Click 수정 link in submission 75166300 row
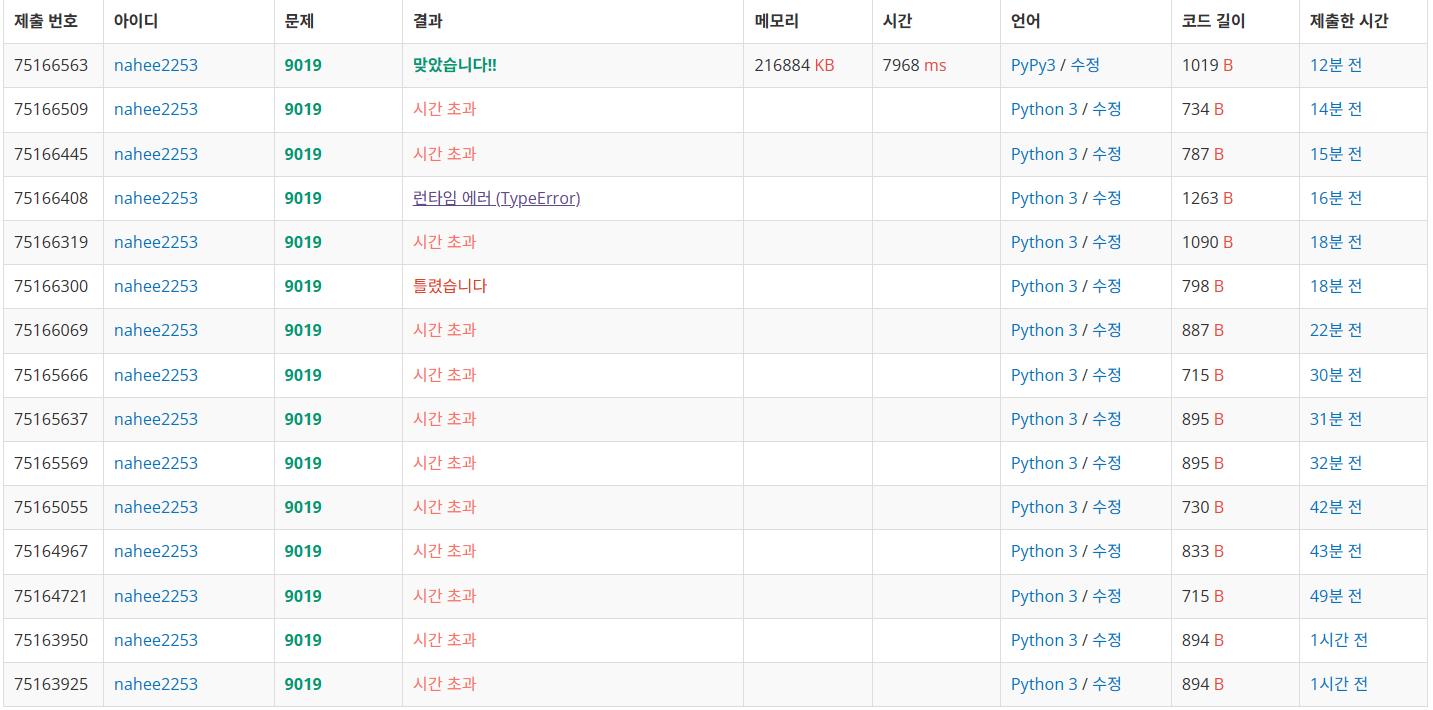 (1107, 286)
